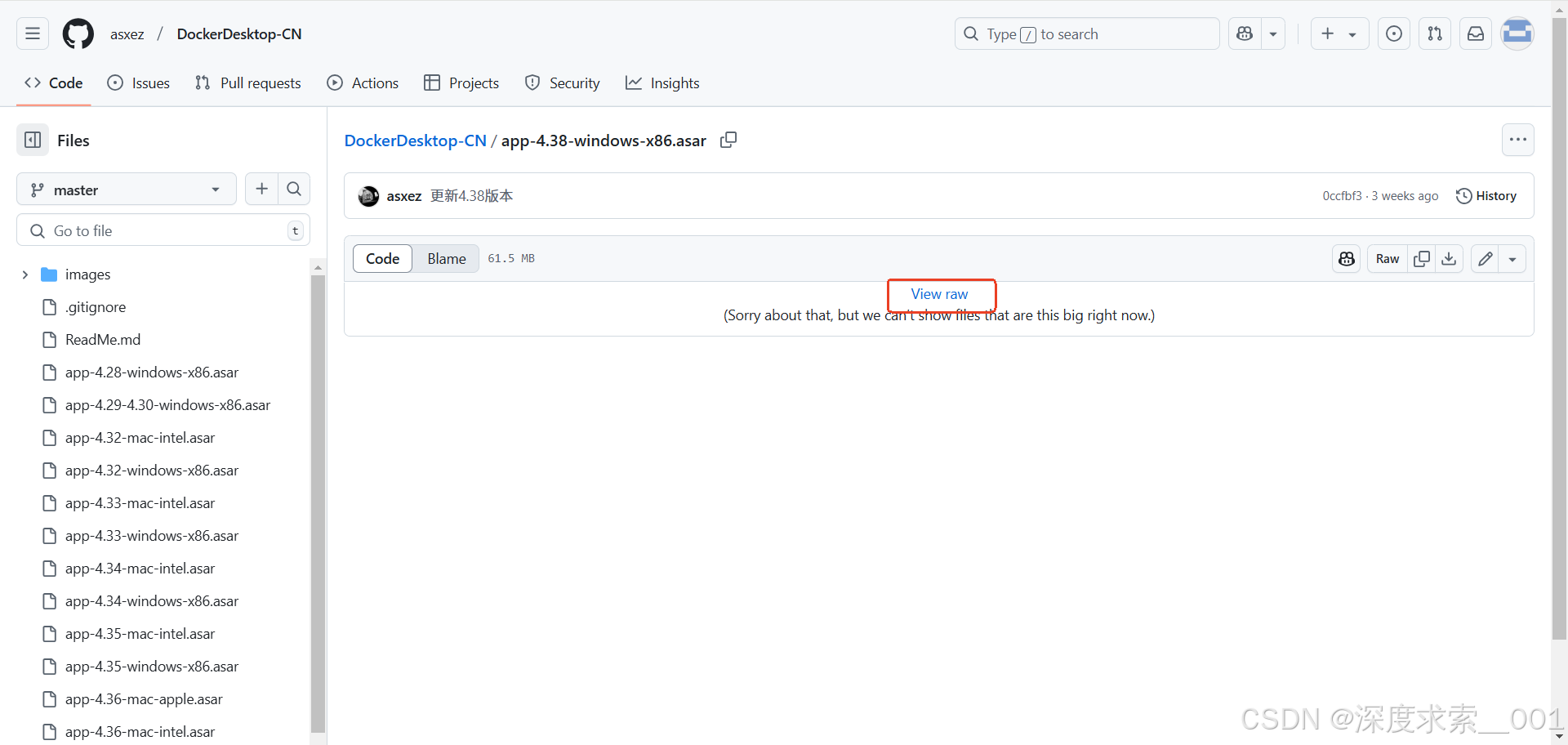This screenshot has width=1568, height=745.
Task: Open the DockerDesktop-CN repository link in header
Action: 239,34
